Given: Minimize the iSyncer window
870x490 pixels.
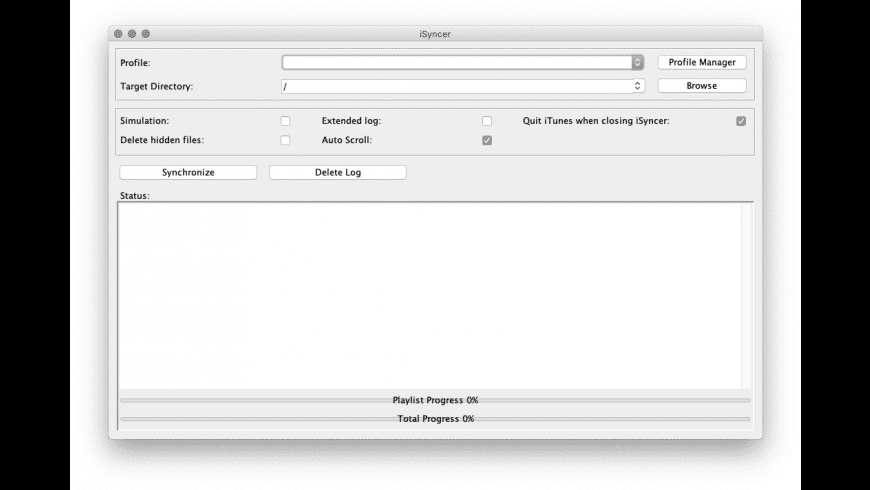Looking at the screenshot, I should point(132,34).
